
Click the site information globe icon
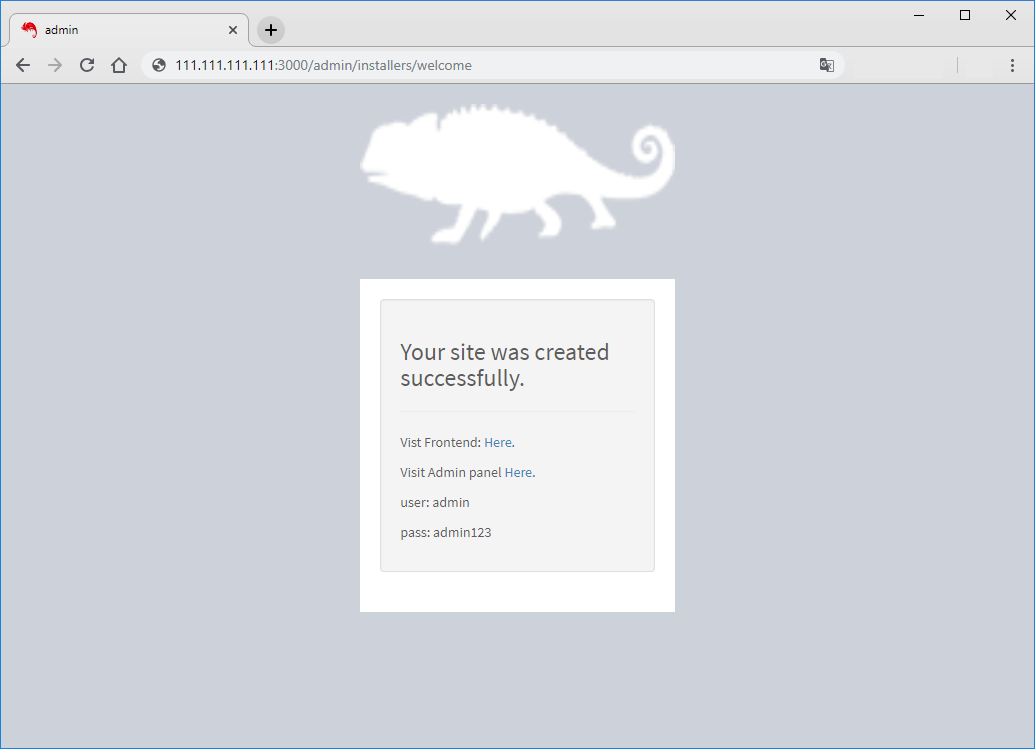158,64
